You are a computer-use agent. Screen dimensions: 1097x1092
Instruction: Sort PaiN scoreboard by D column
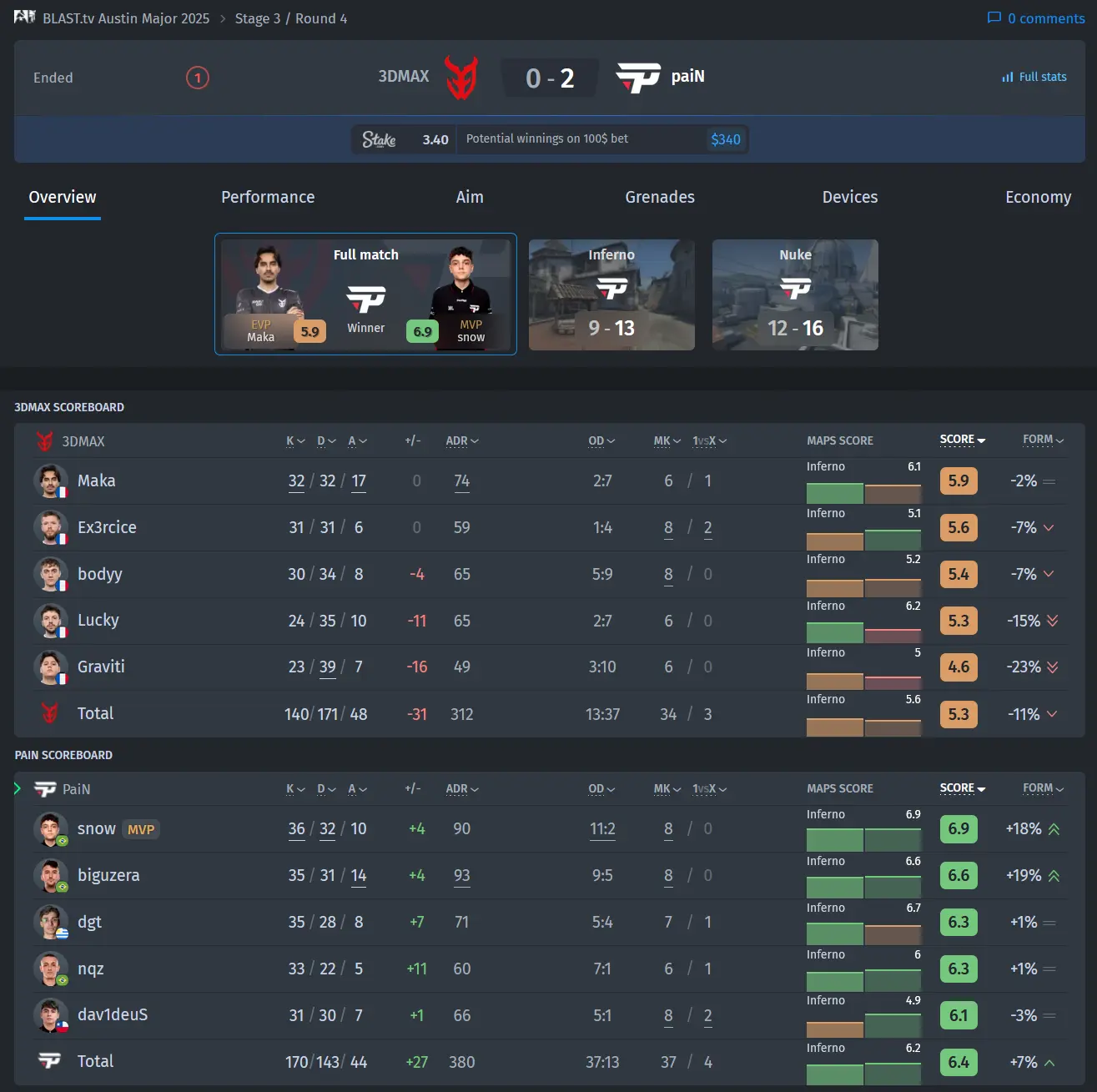(x=326, y=788)
